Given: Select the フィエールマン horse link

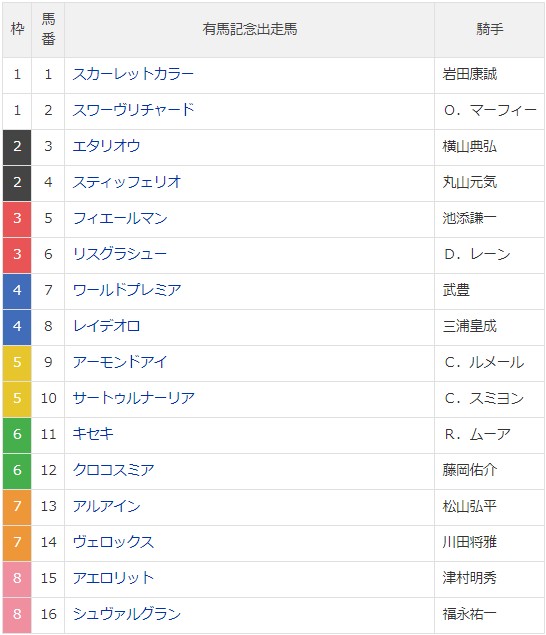Looking at the screenshot, I should pos(120,218).
